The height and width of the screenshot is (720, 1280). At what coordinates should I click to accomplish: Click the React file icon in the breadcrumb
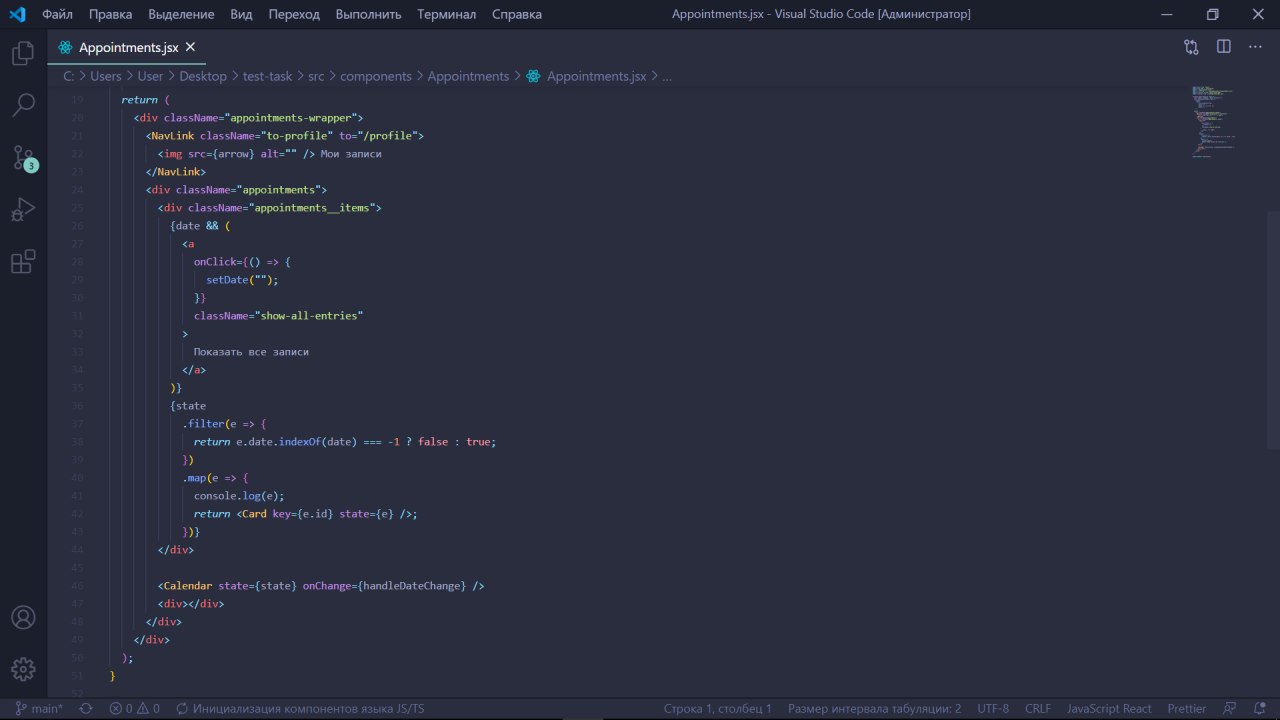click(x=533, y=76)
